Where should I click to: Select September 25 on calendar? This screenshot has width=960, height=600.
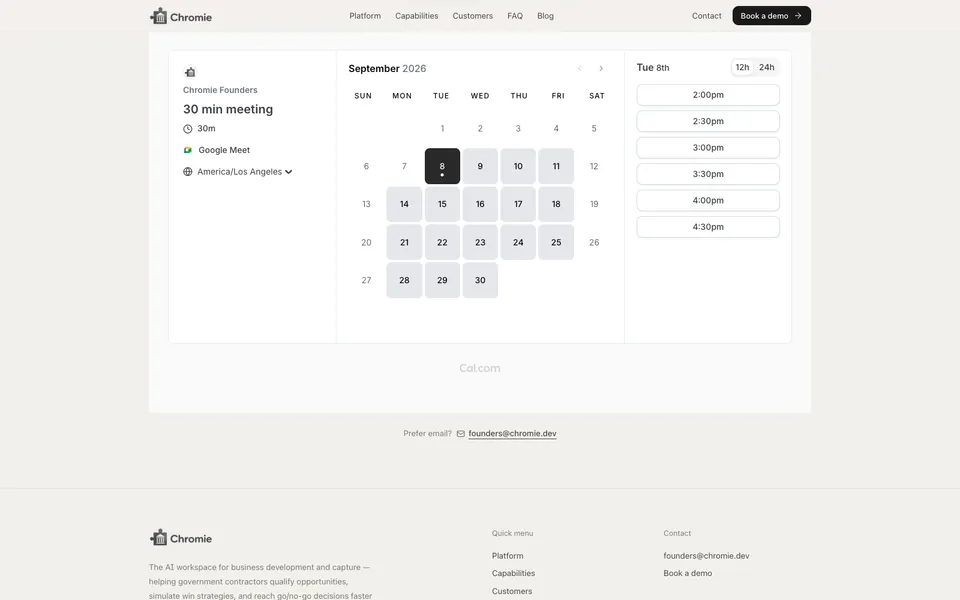click(x=556, y=242)
